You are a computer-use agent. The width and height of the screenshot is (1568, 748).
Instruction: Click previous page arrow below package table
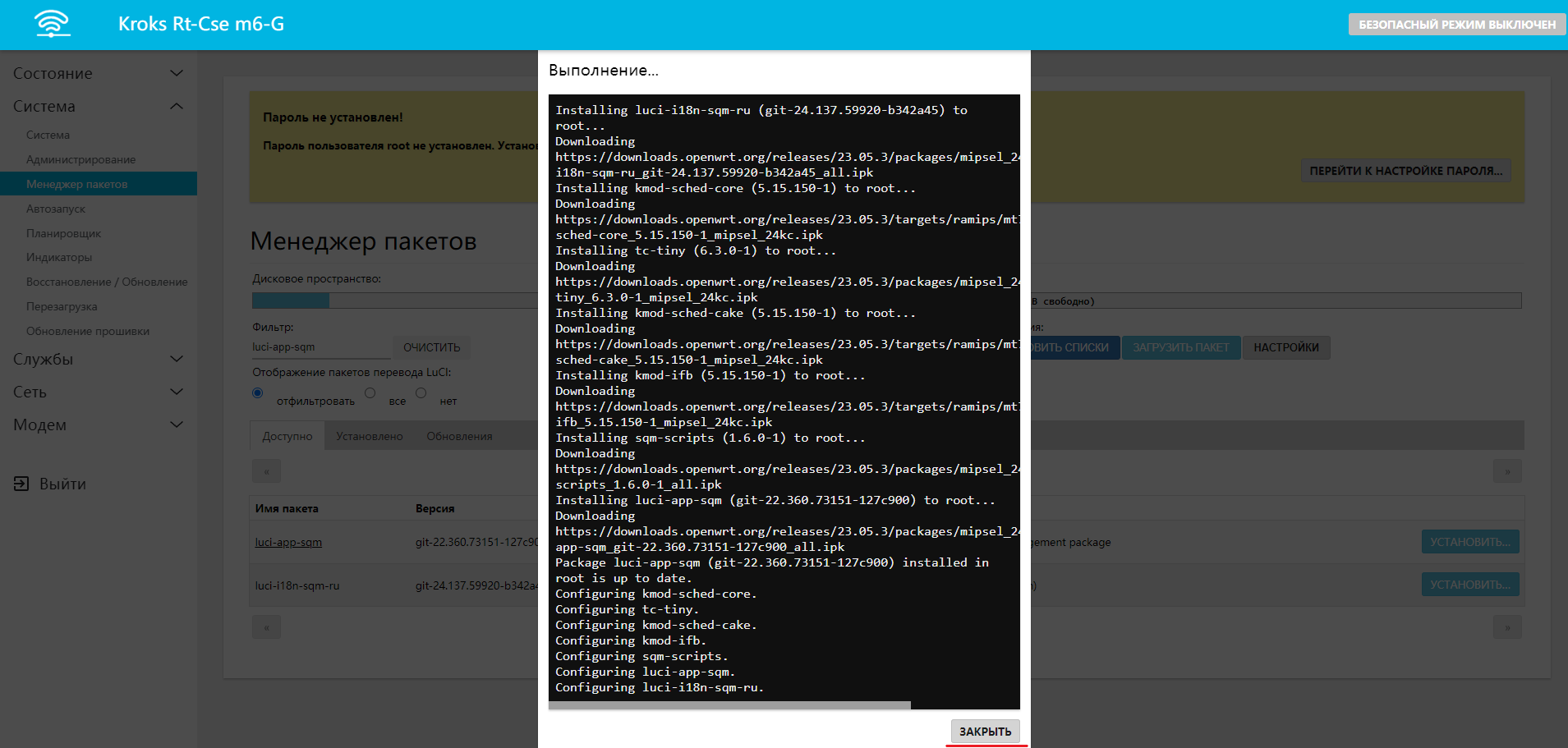[266, 627]
